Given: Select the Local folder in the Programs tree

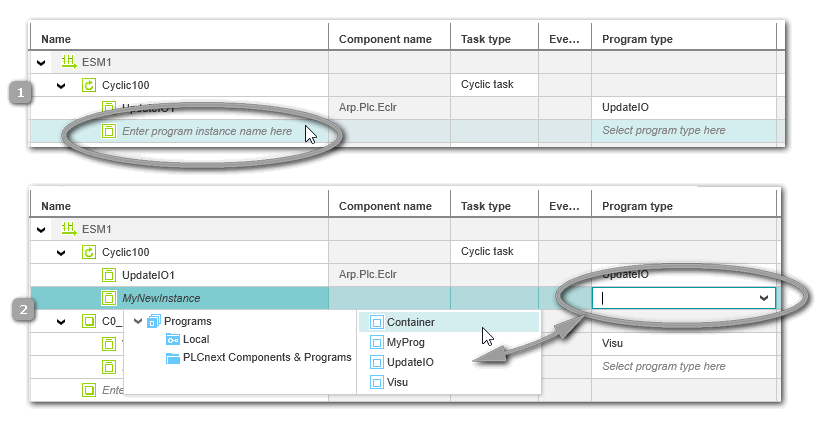Looking at the screenshot, I should (195, 339).
